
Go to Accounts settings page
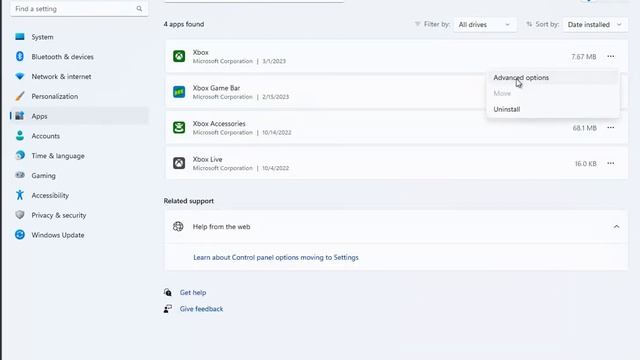pyautogui.click(x=79, y=136)
